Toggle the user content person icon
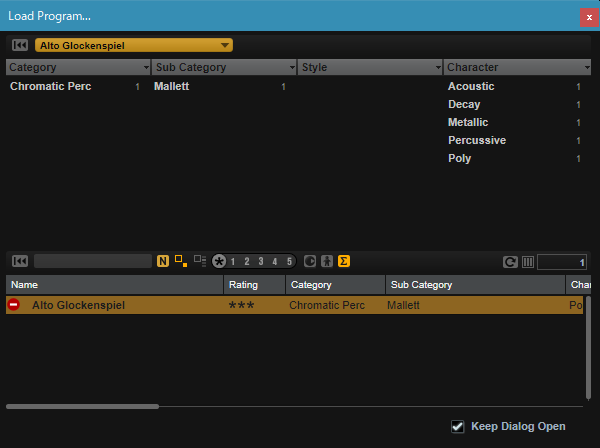 (327, 261)
